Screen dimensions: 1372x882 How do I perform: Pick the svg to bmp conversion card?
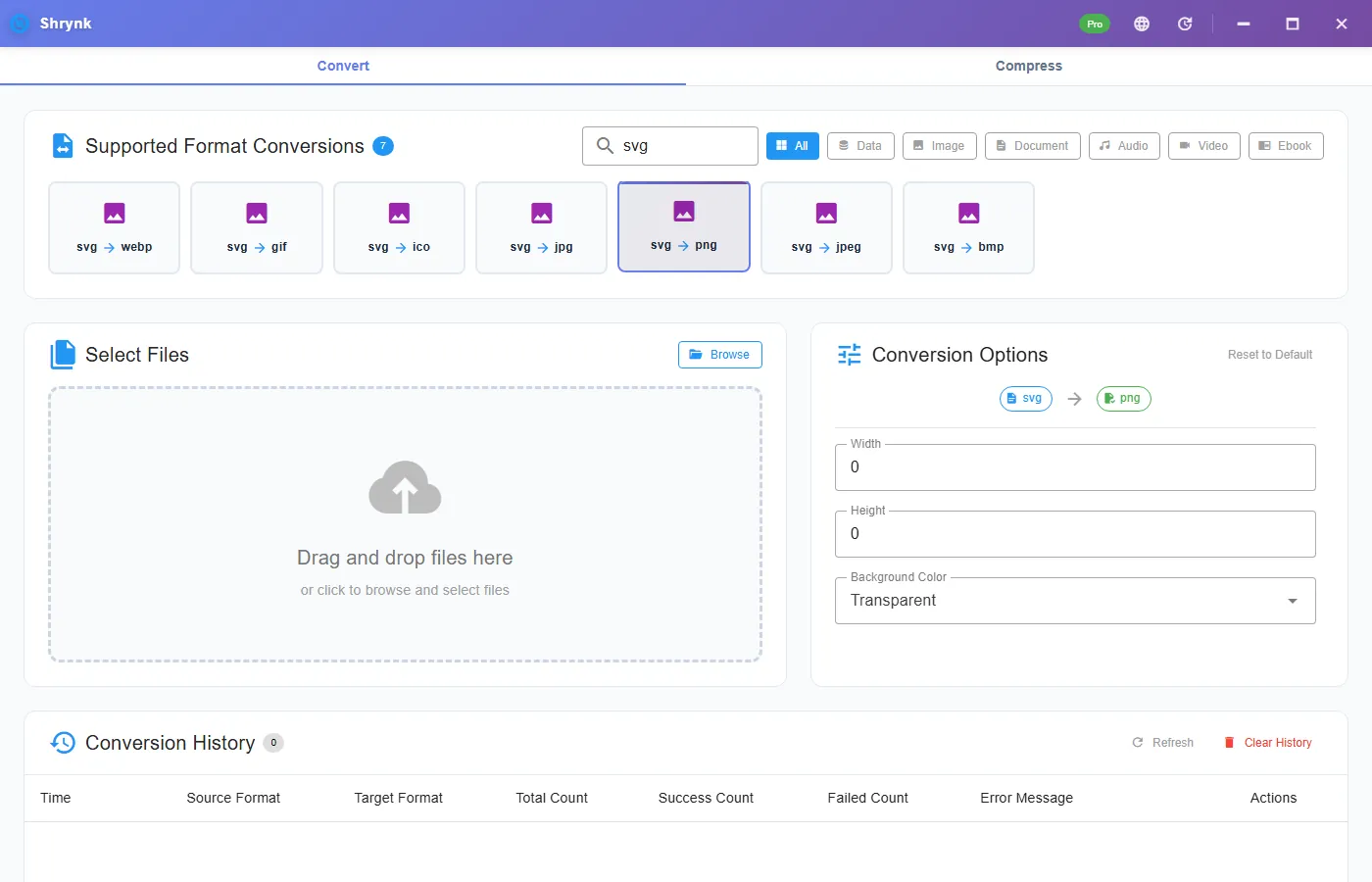pos(968,227)
